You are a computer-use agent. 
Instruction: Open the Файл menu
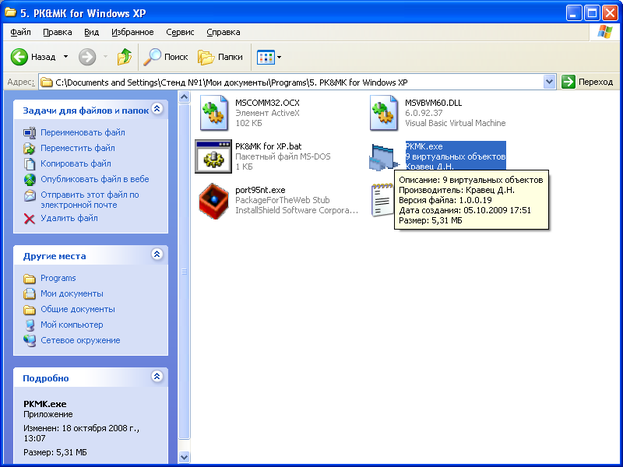pyautogui.click(x=20, y=32)
